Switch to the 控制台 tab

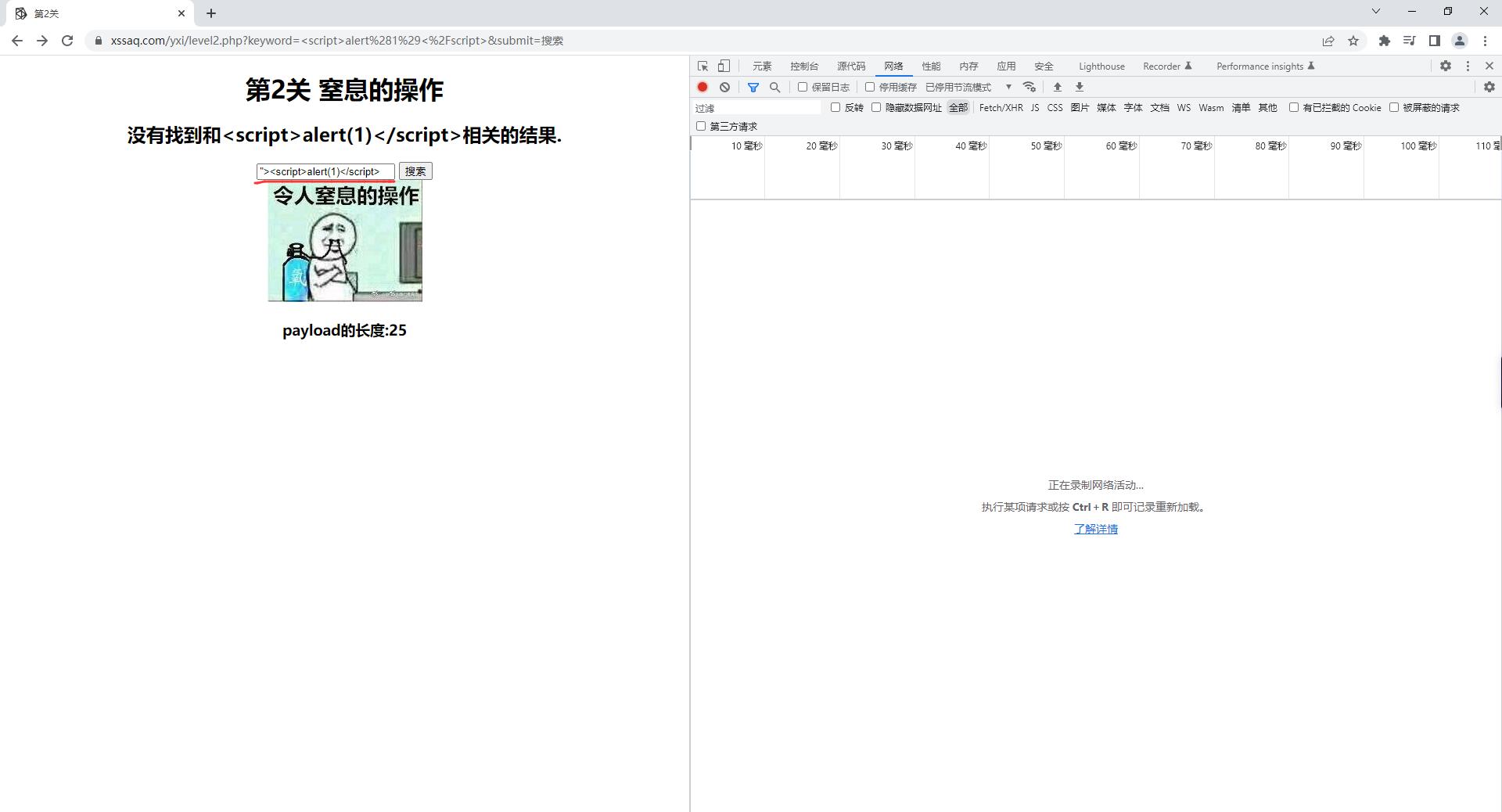[x=804, y=66]
